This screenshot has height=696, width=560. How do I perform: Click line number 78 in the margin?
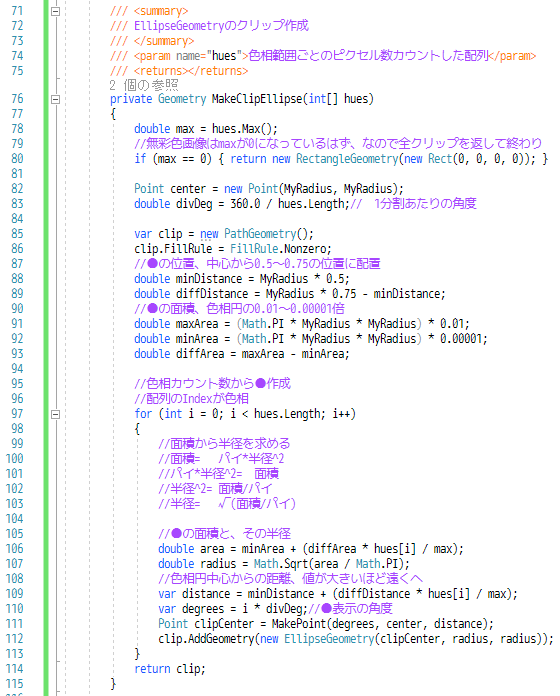17,129
